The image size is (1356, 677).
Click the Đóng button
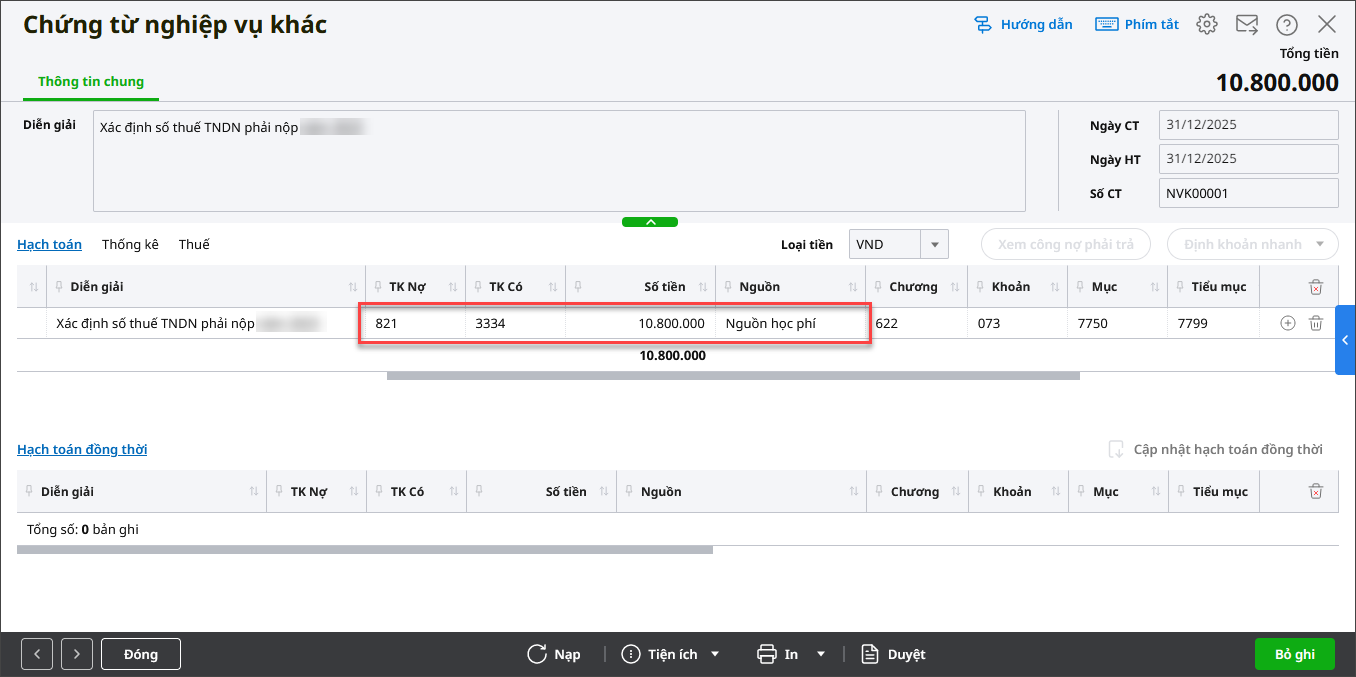pyautogui.click(x=141, y=654)
